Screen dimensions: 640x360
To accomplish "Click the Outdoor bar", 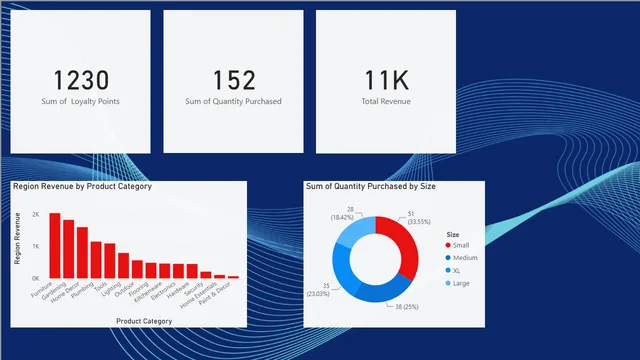I will [x=137, y=269].
